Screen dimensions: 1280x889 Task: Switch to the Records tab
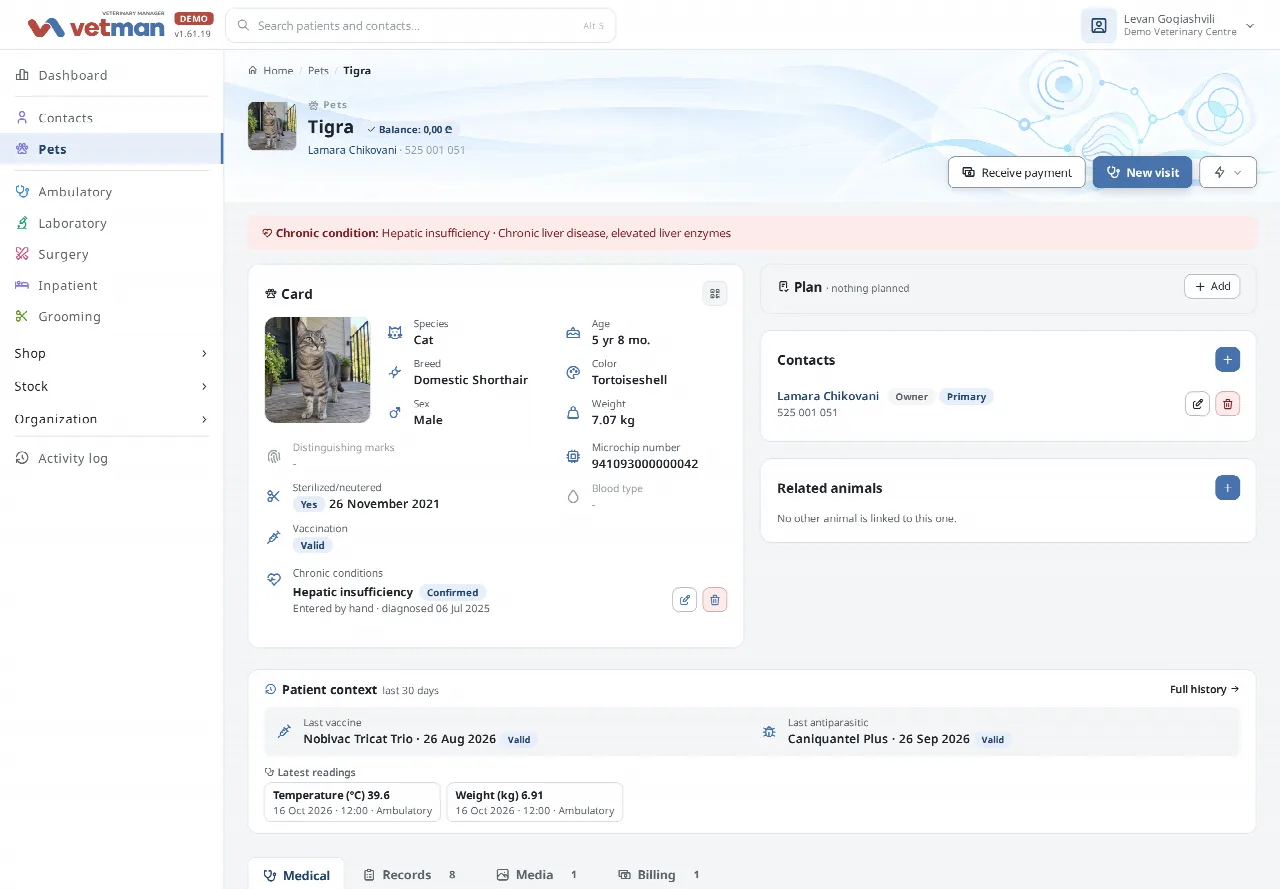[x=409, y=874]
